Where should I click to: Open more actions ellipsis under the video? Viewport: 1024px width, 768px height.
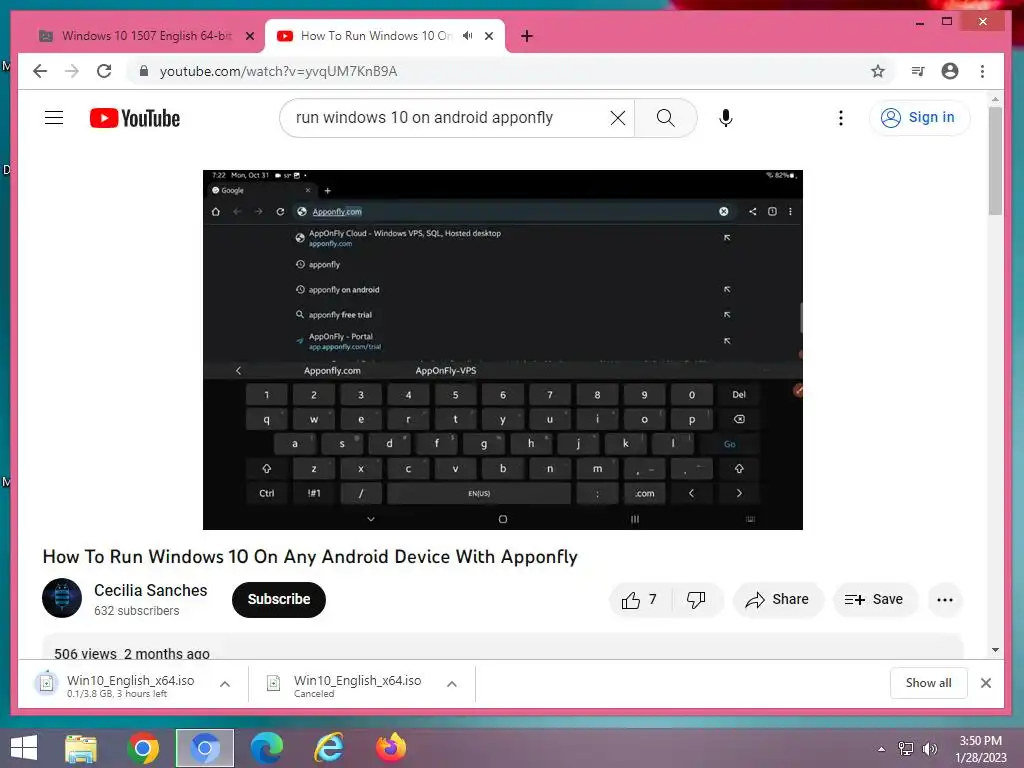pyautogui.click(x=945, y=600)
